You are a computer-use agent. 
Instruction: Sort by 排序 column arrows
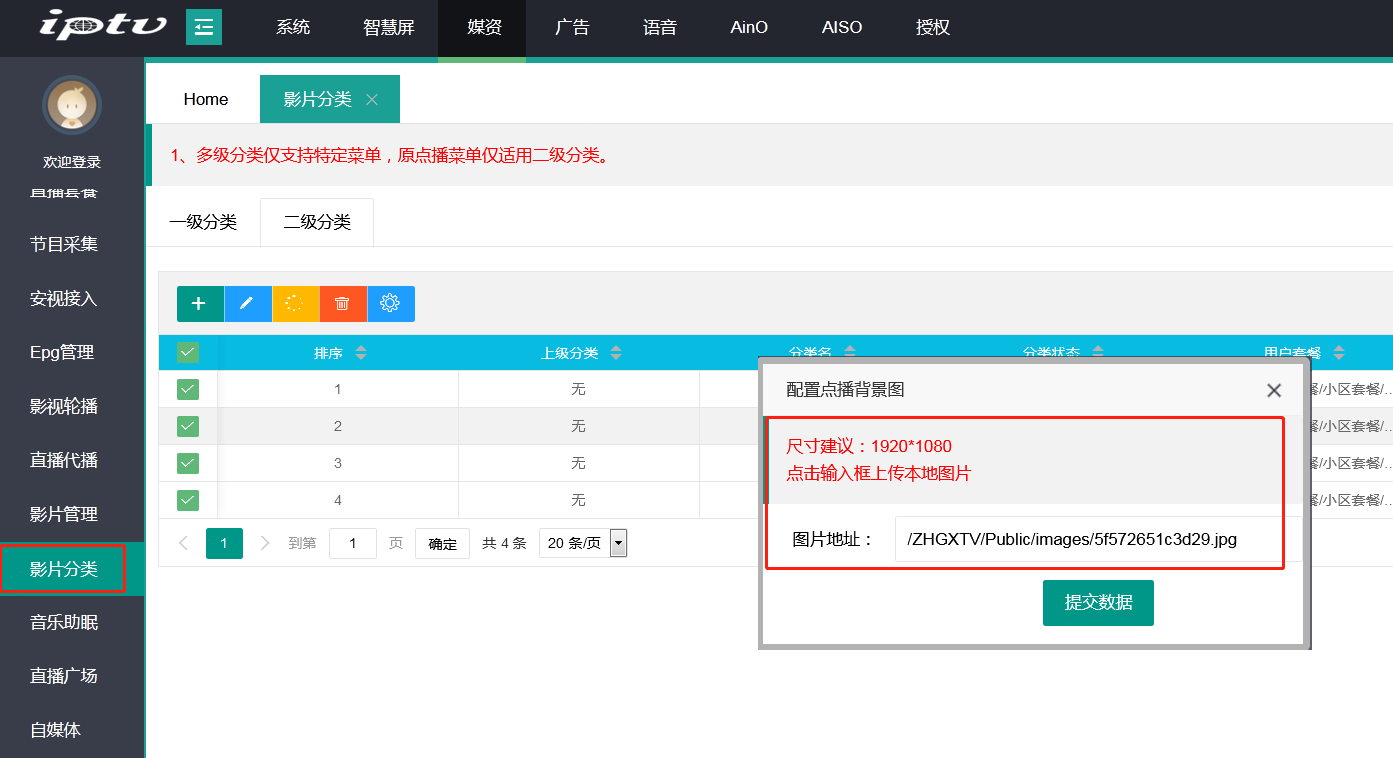[361, 353]
